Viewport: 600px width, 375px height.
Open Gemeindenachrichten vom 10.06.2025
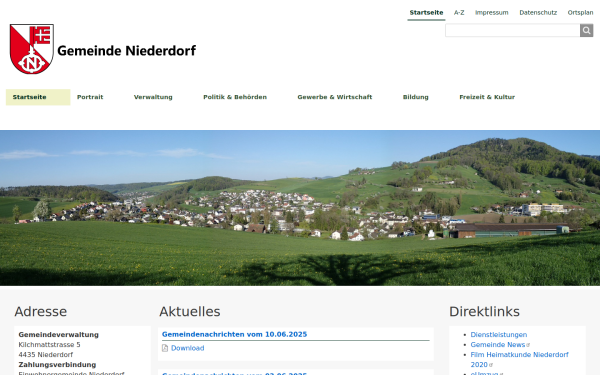pyautogui.click(x=235, y=334)
